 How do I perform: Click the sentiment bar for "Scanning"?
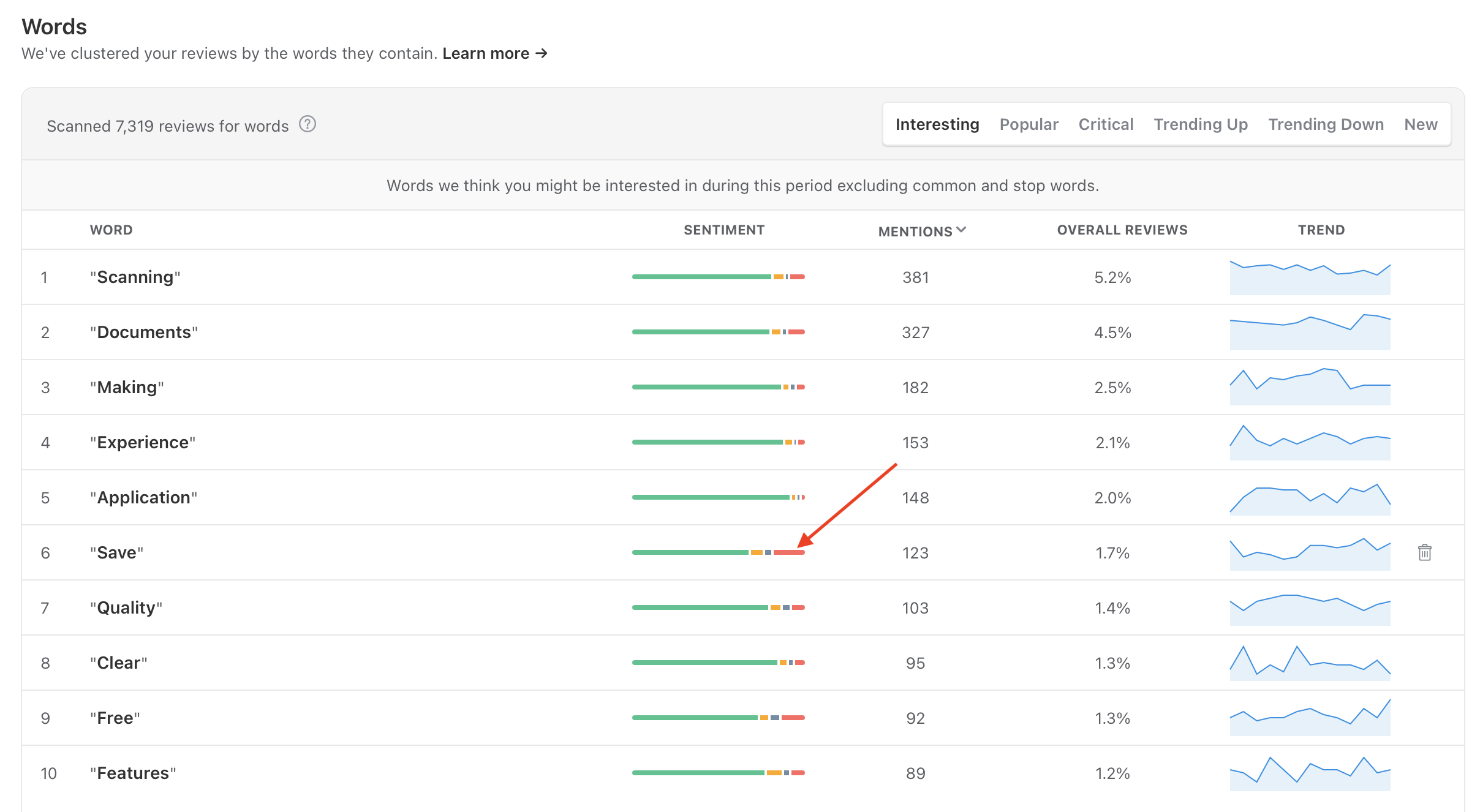pyautogui.click(x=718, y=277)
